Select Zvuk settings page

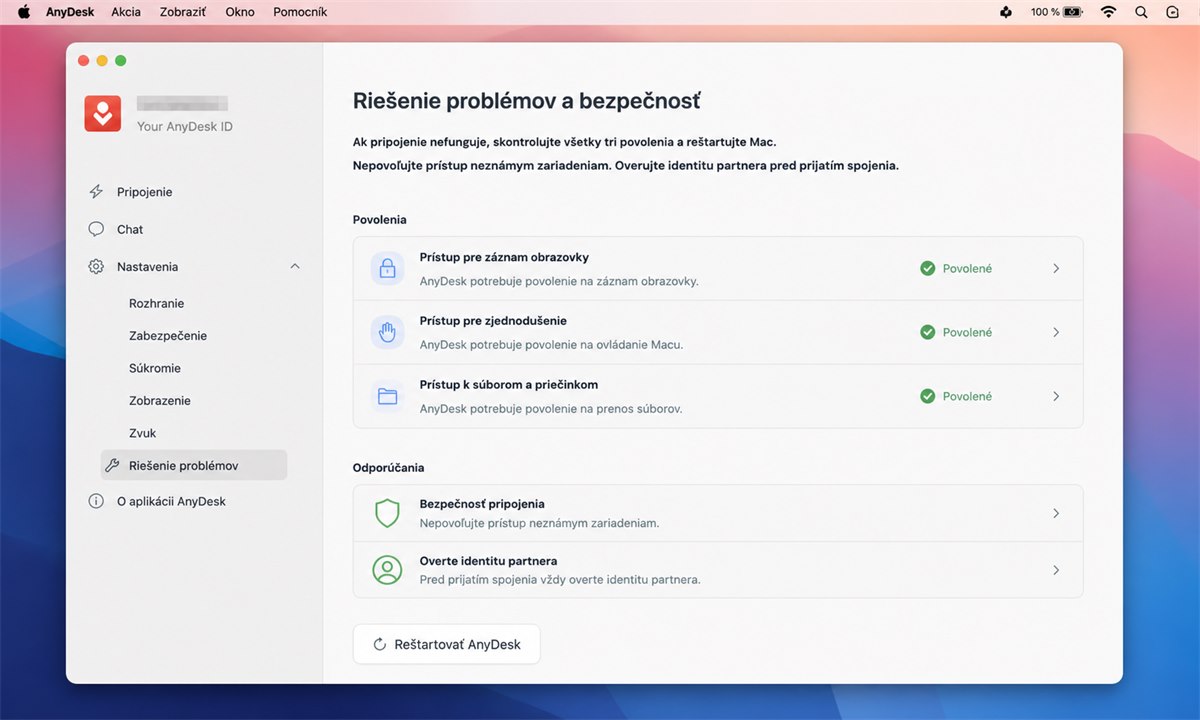click(x=143, y=433)
